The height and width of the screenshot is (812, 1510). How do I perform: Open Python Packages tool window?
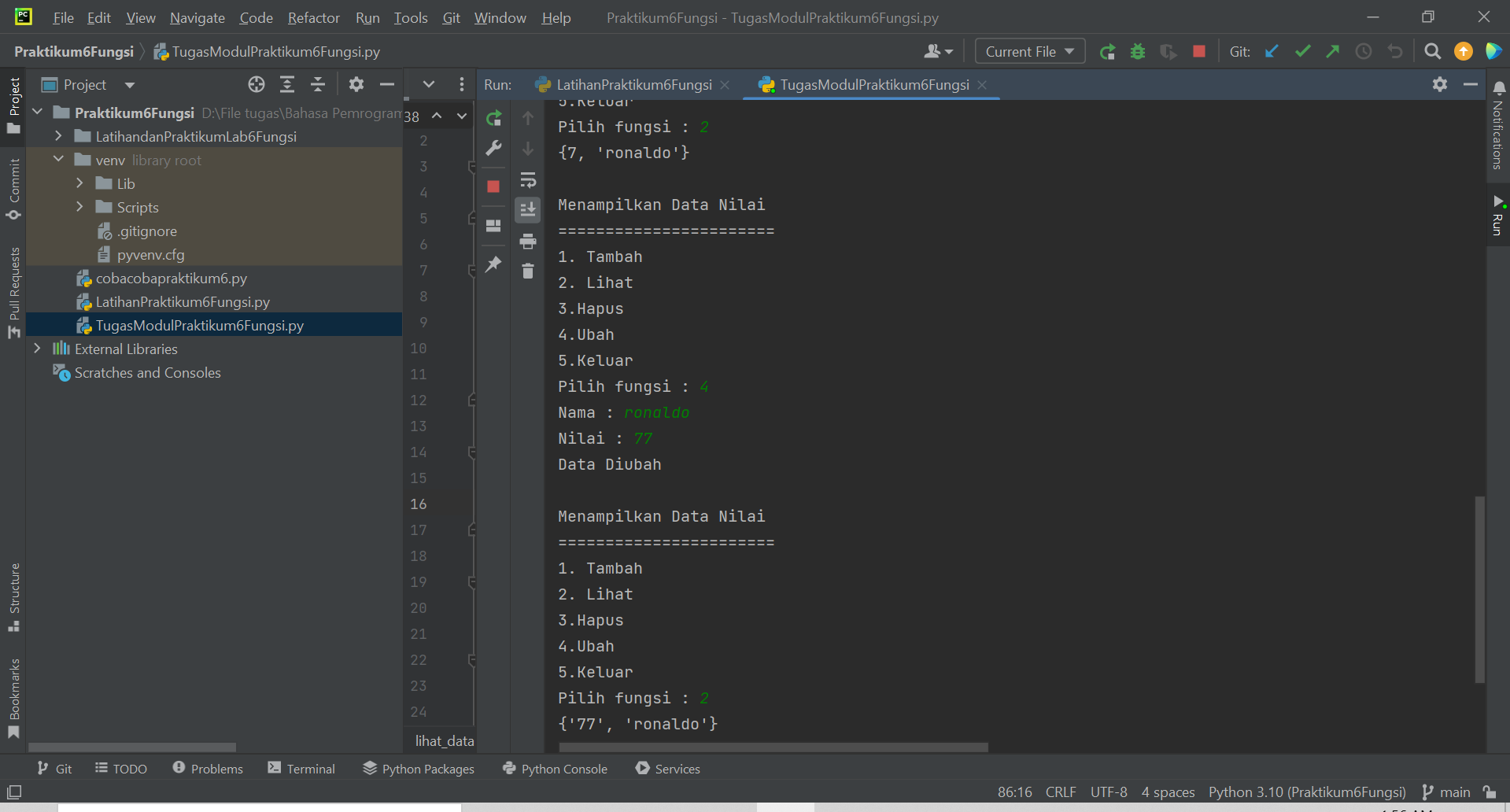pos(419,769)
